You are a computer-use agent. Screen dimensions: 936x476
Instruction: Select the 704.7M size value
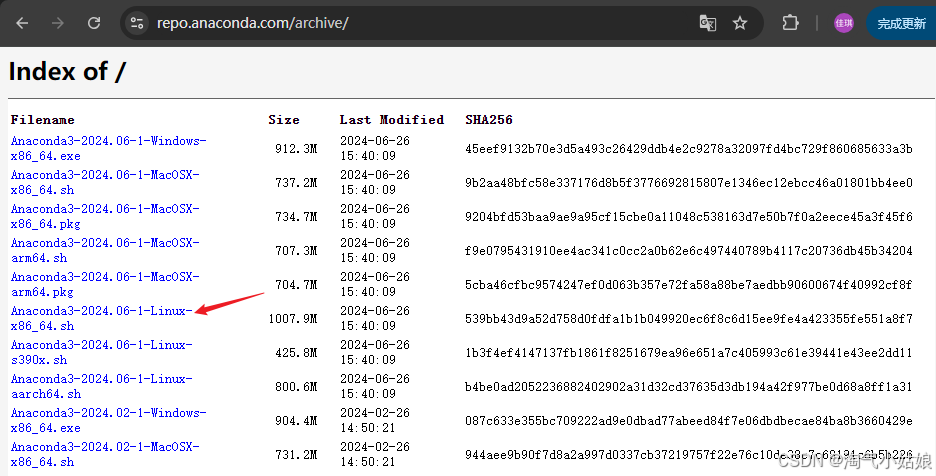point(296,284)
